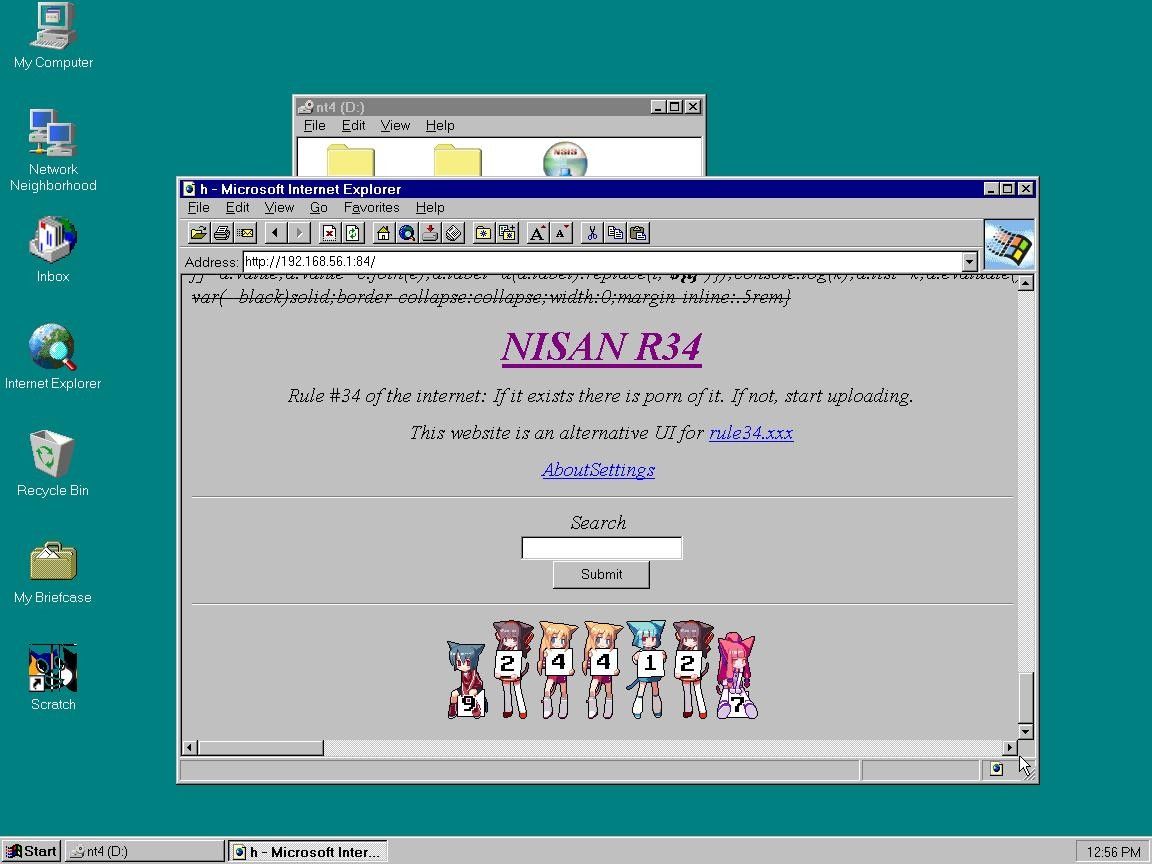Refresh the page with the green arrows icon

click(353, 234)
